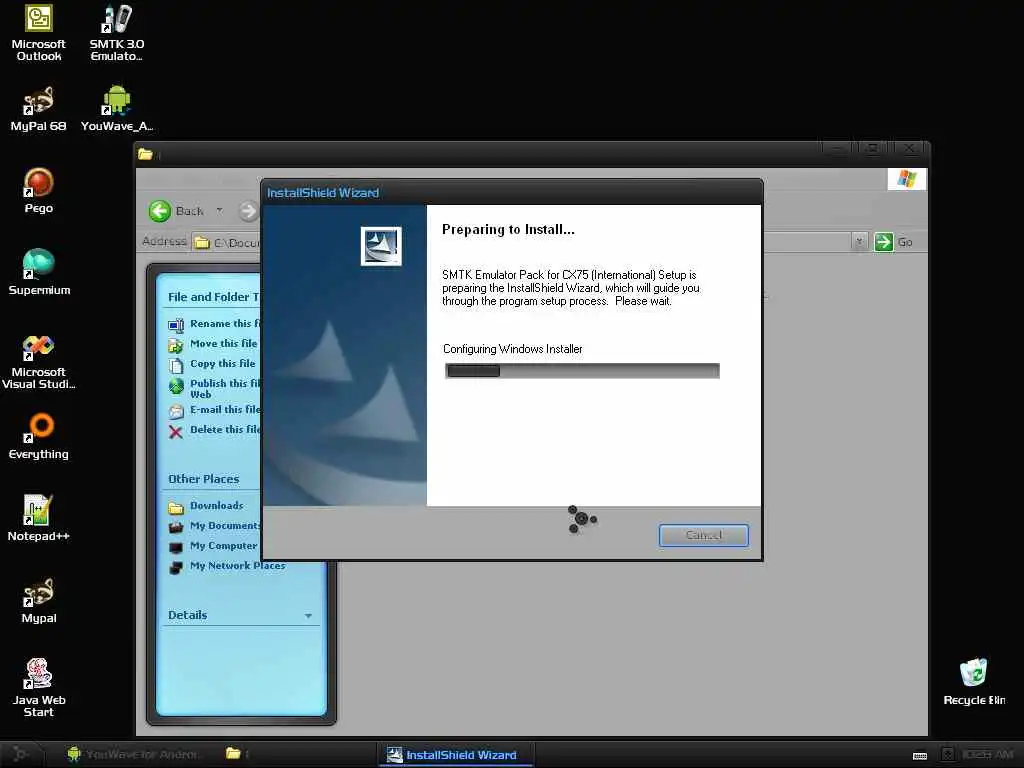Collapse the Other Places section header

point(204,479)
